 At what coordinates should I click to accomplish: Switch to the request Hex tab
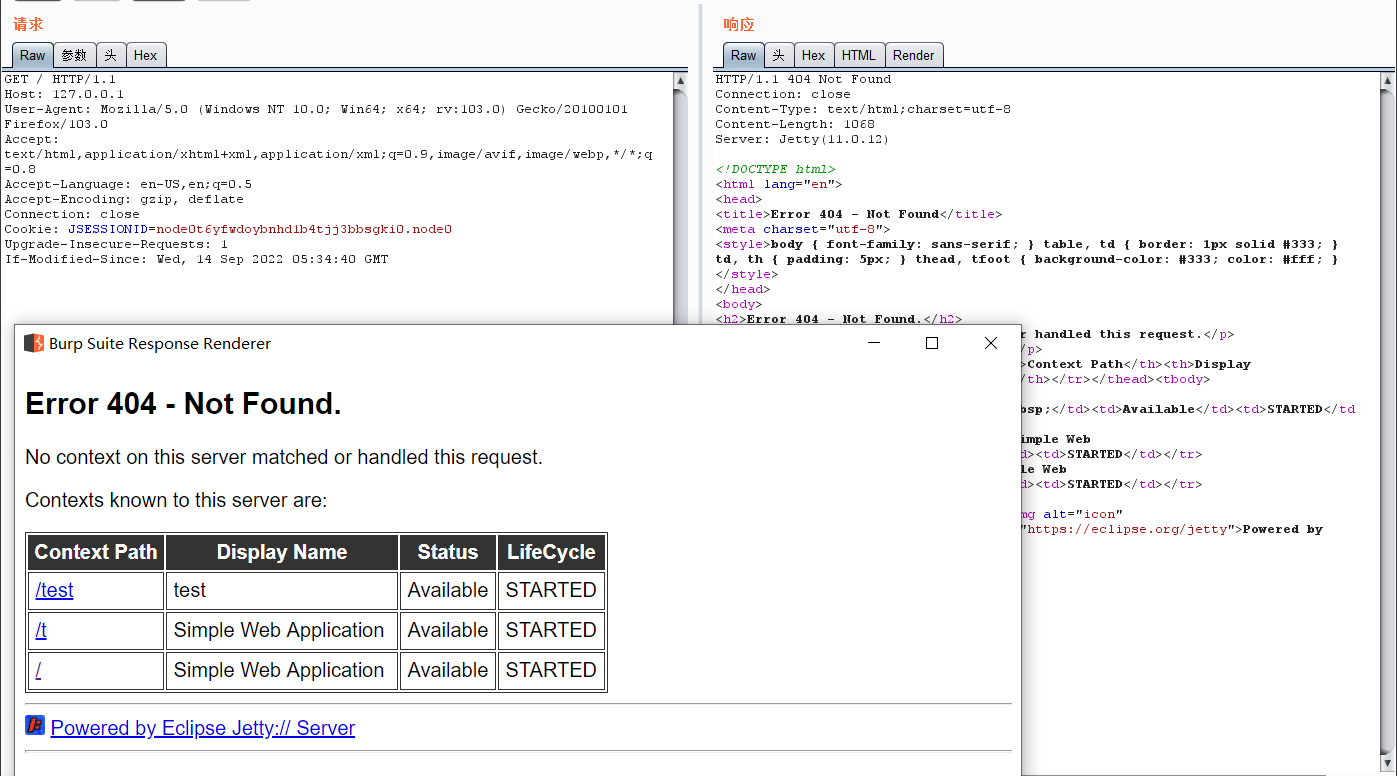coord(146,55)
